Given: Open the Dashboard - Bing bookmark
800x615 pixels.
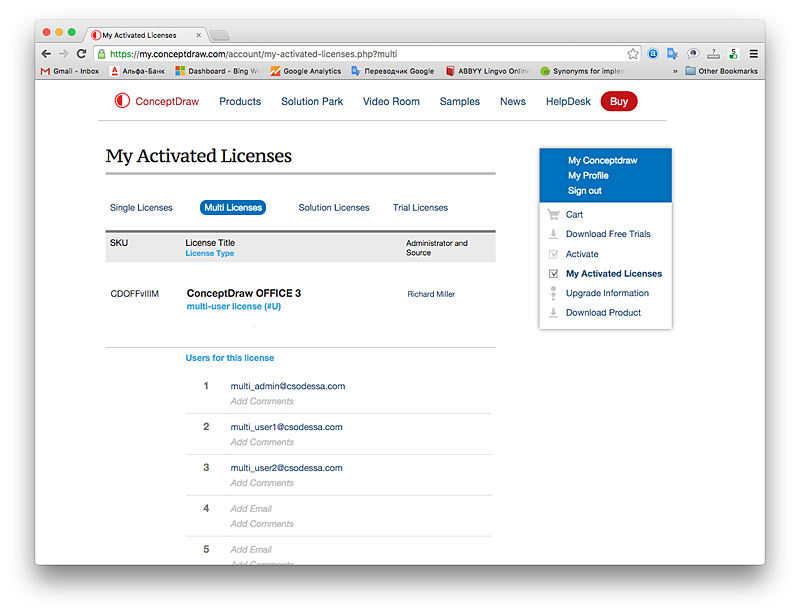Looking at the screenshot, I should click(x=218, y=71).
